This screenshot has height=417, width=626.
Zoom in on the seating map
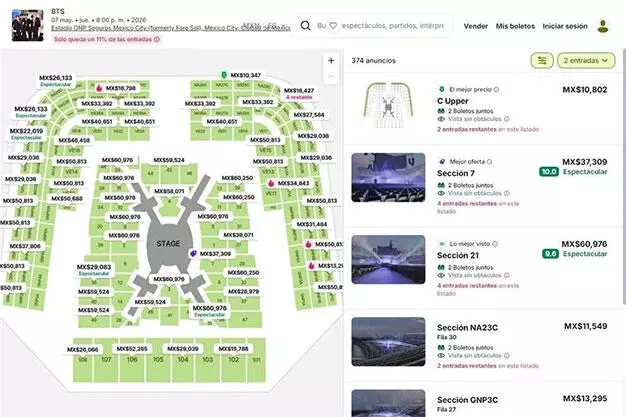click(x=331, y=60)
